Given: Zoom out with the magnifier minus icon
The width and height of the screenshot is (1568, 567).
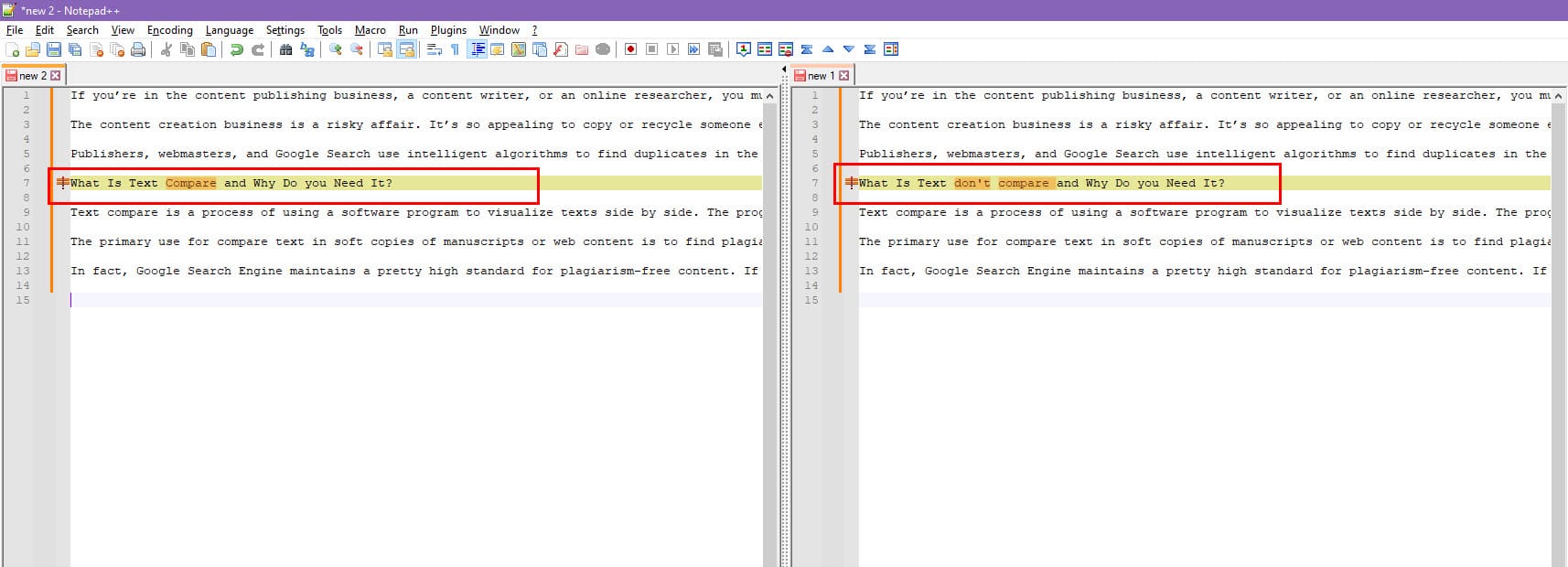Looking at the screenshot, I should coord(357,49).
